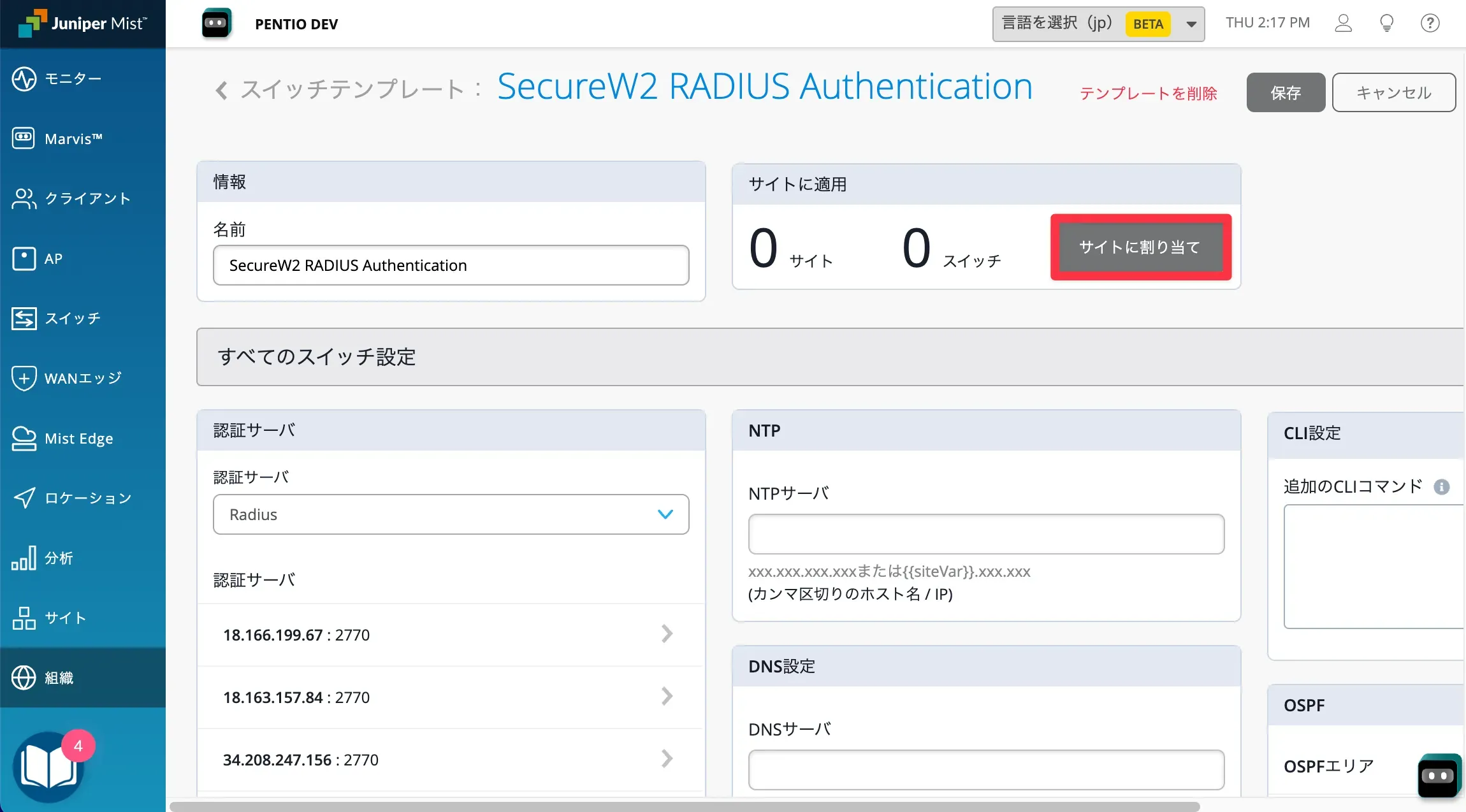Go to モニター in the sidebar
The image size is (1466, 812).
point(71,79)
